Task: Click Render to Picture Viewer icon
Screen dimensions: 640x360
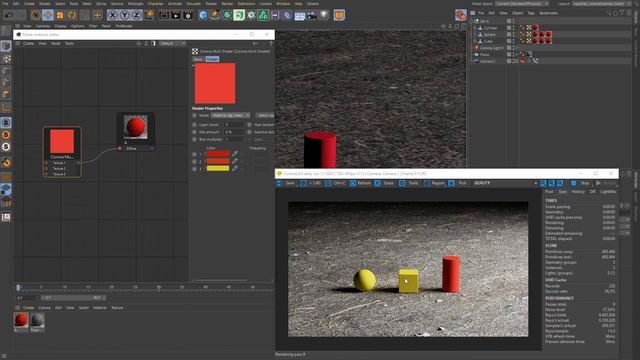Action: 176,16
